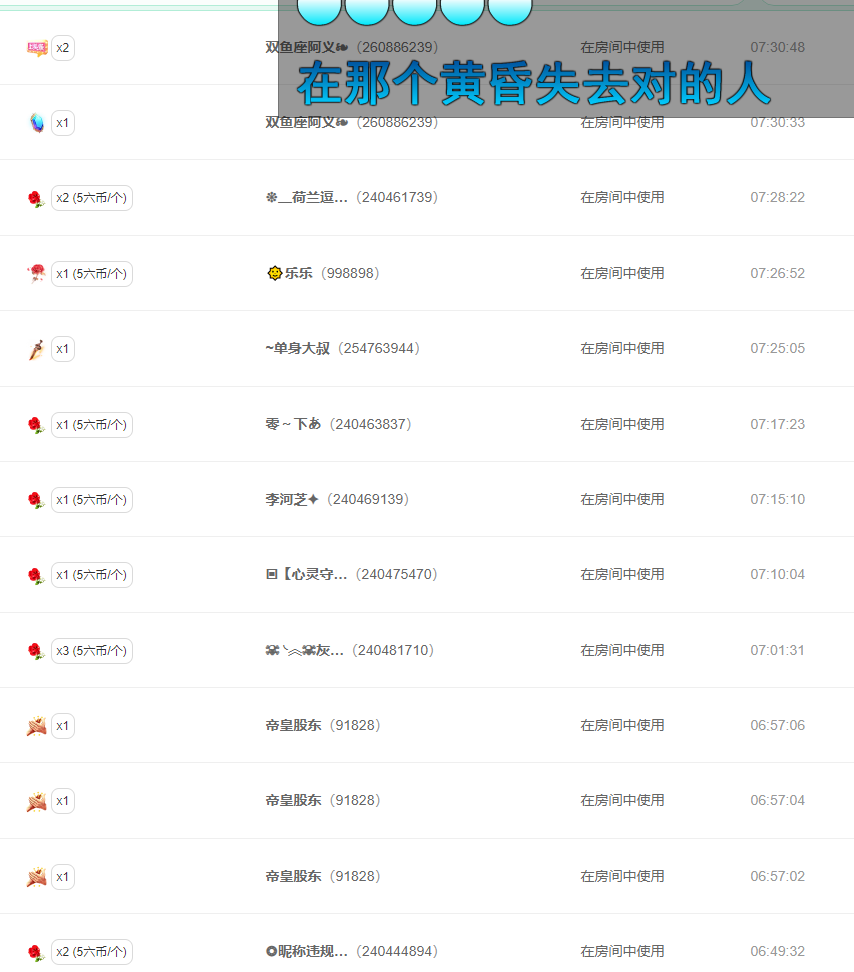Click x1 badge in ~单身大叔's row
This screenshot has height=972, width=854.
pyautogui.click(x=63, y=349)
